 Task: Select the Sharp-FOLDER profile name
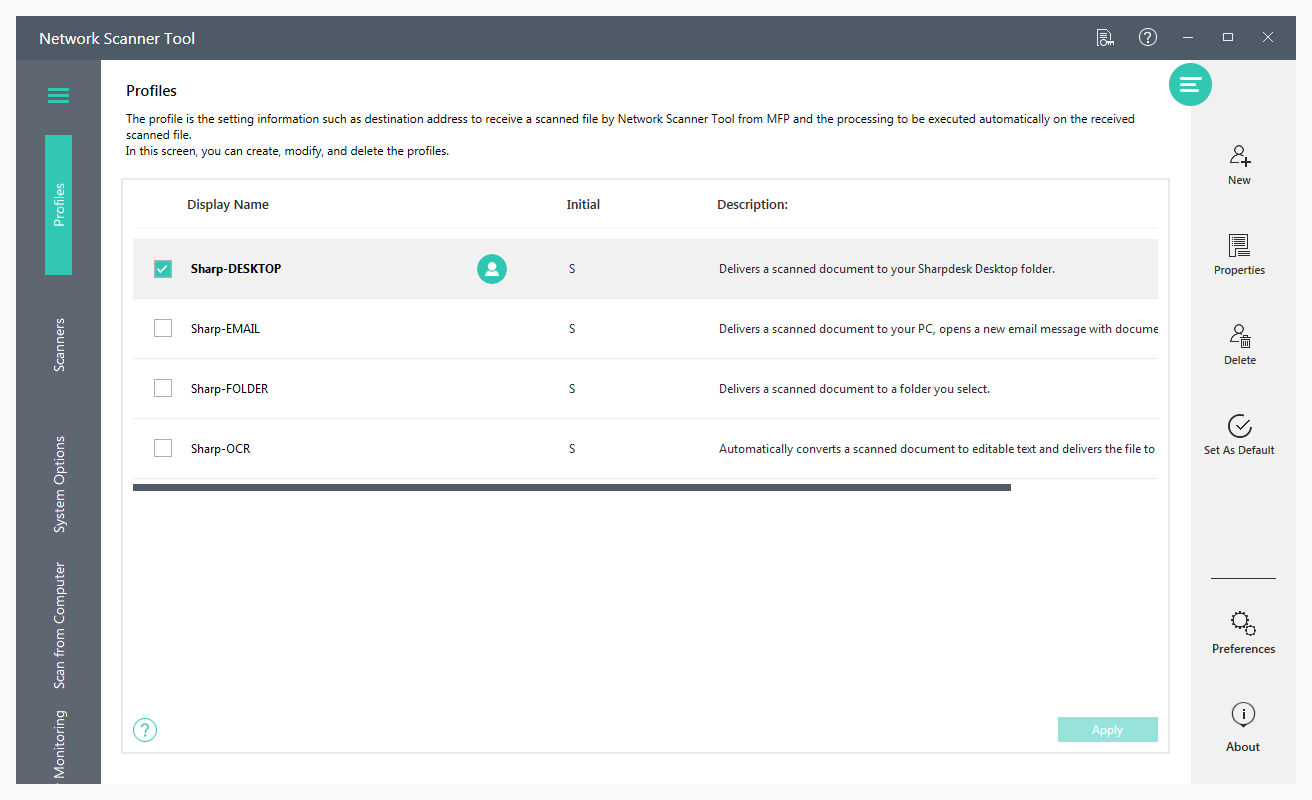click(229, 389)
